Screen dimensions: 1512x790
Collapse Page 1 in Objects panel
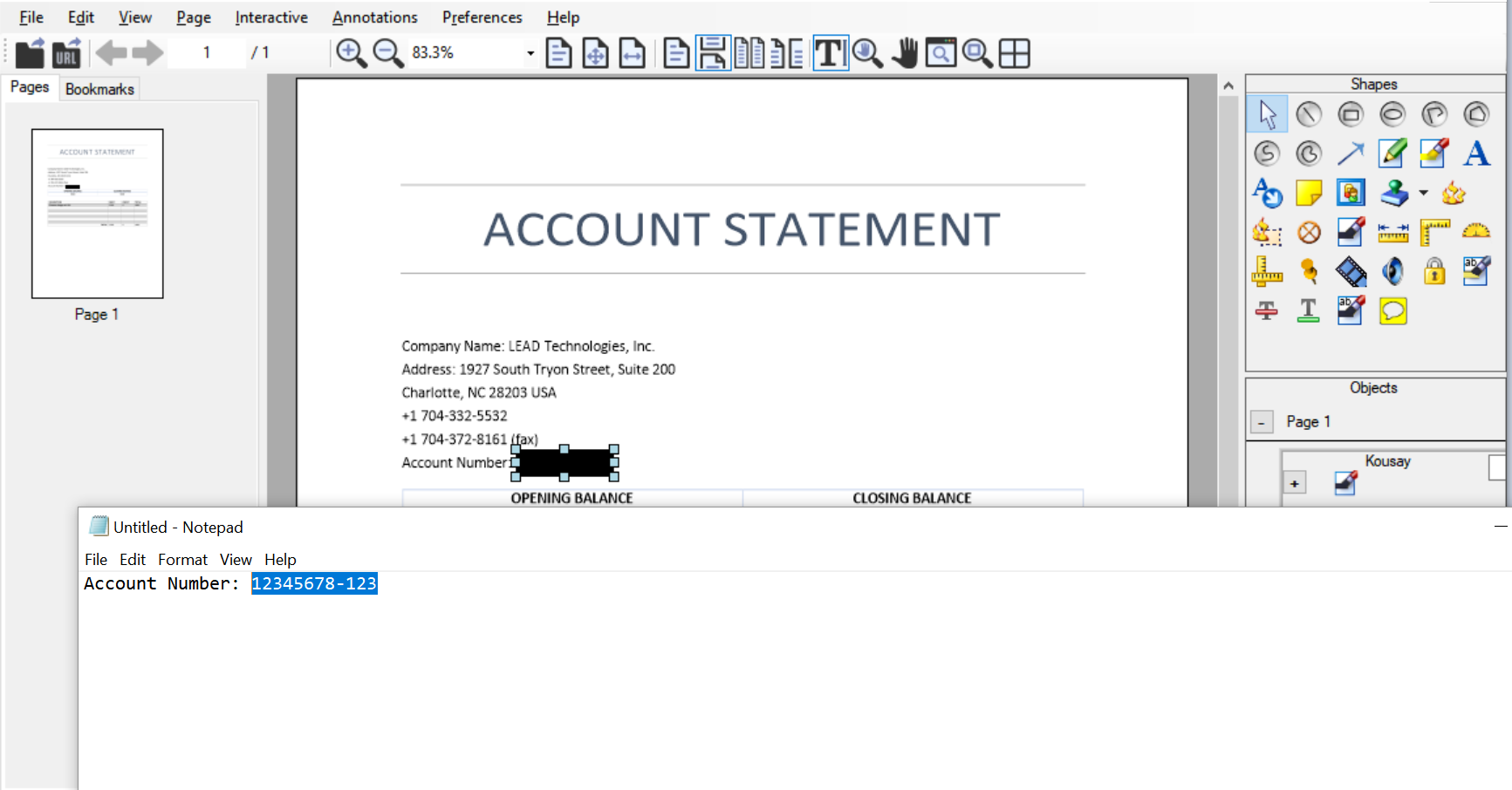click(1262, 421)
